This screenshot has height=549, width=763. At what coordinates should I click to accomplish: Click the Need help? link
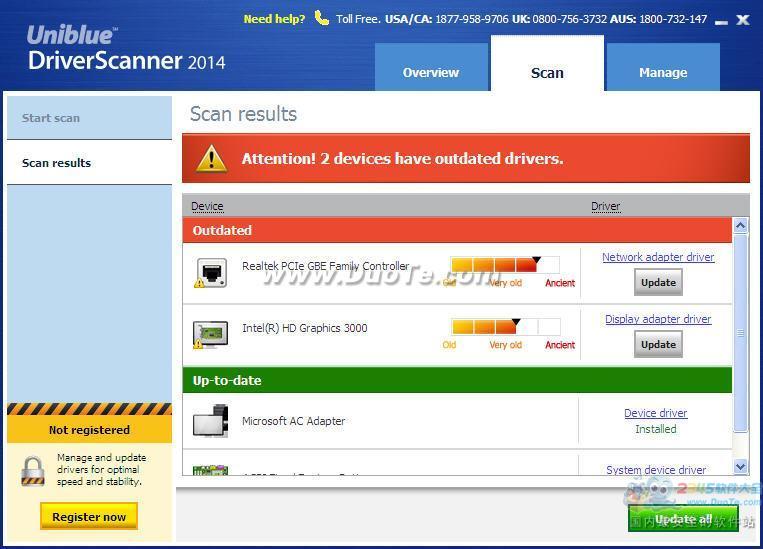(x=274, y=19)
